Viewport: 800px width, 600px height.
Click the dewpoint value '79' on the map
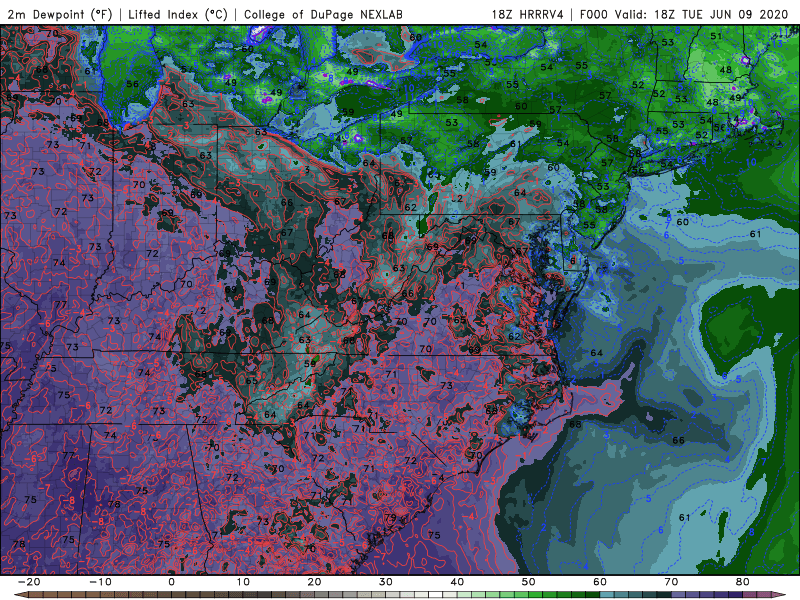(x=390, y=517)
